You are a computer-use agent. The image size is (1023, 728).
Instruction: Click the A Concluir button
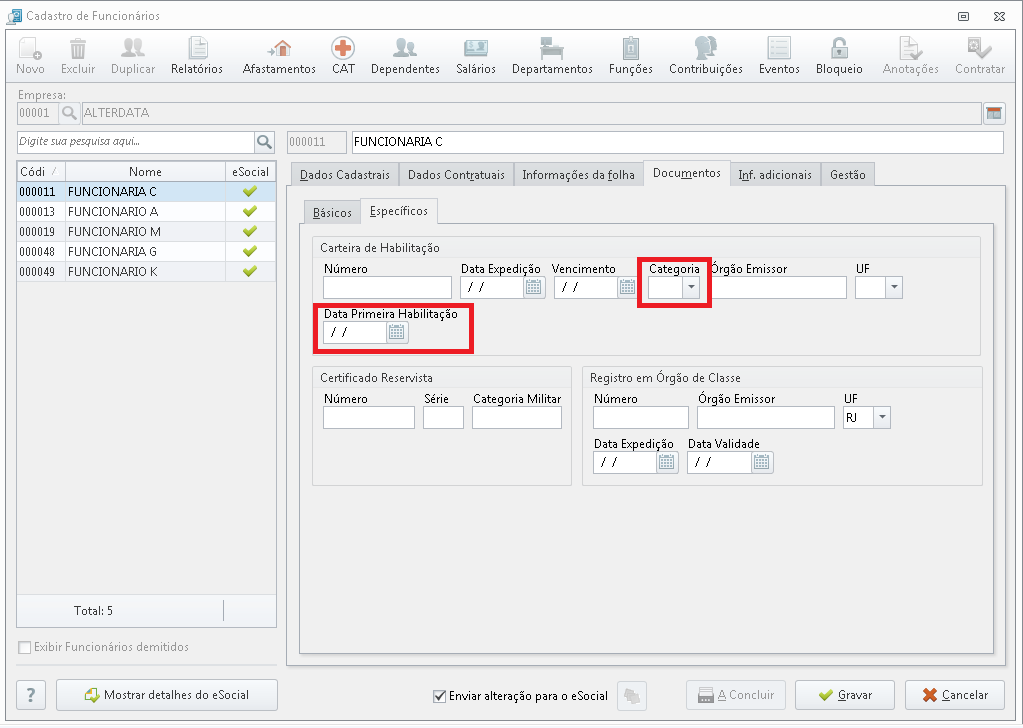736,695
